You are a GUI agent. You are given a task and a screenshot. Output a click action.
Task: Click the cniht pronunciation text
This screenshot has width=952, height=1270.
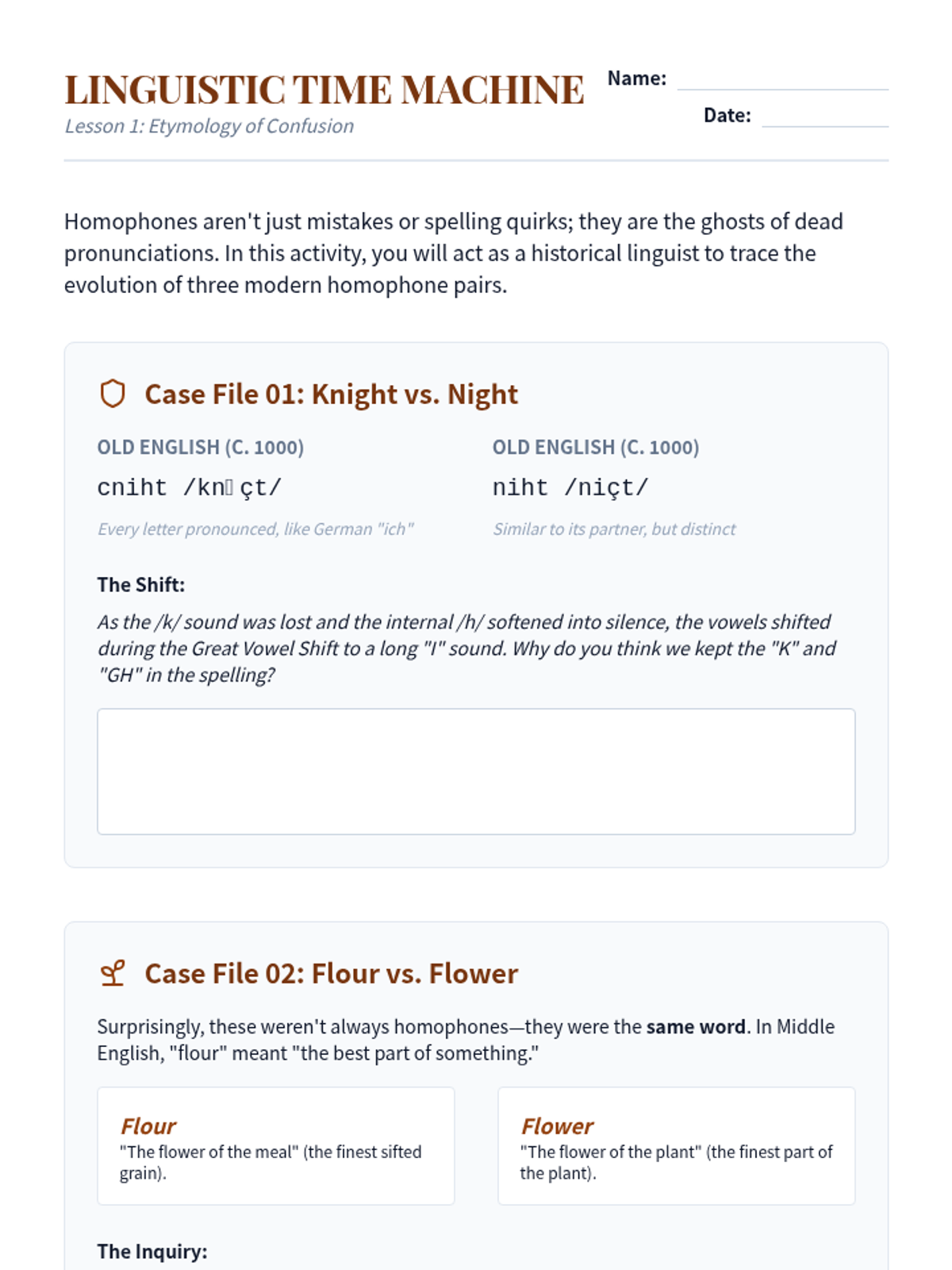(190, 487)
